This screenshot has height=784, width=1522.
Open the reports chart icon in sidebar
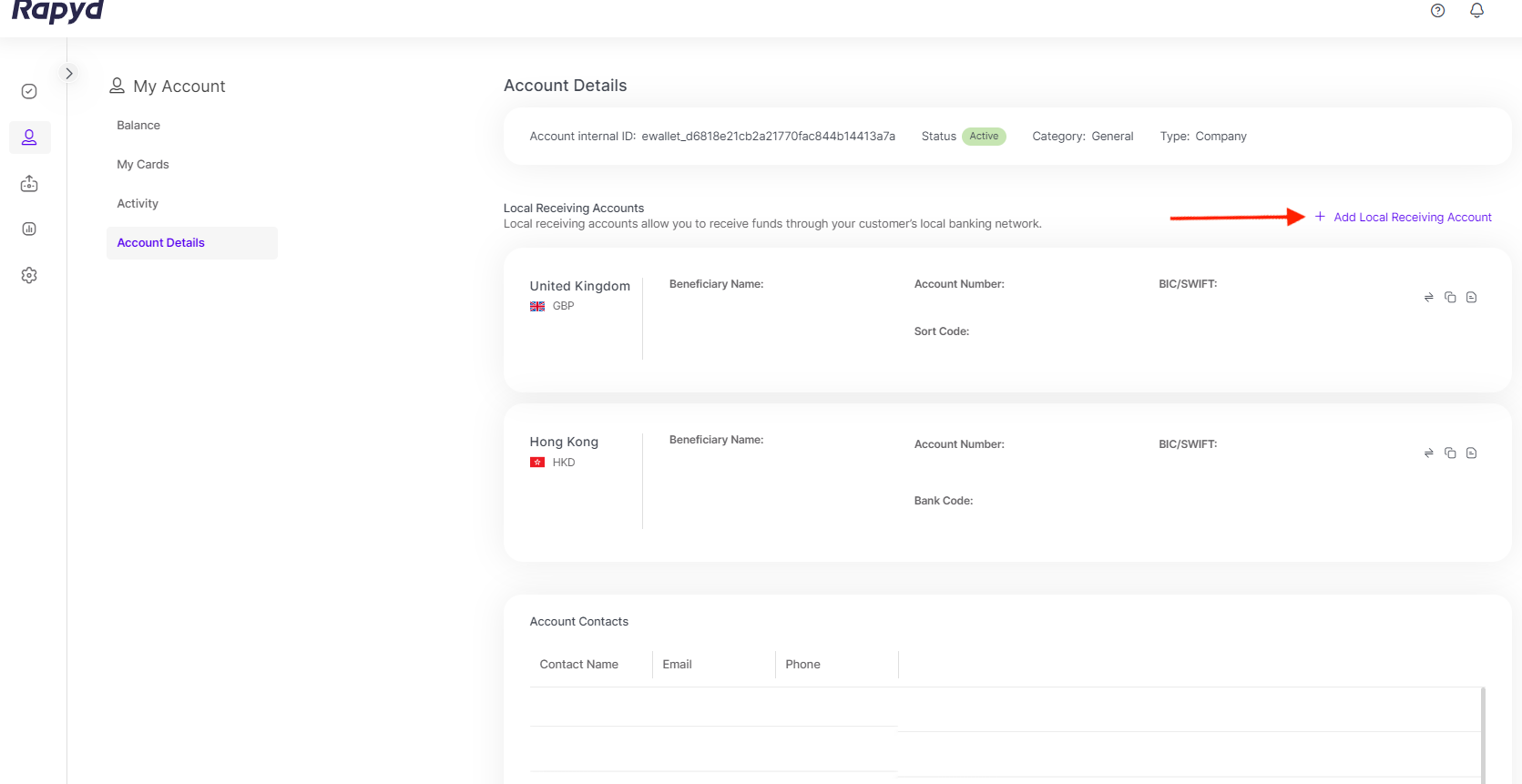[29, 229]
